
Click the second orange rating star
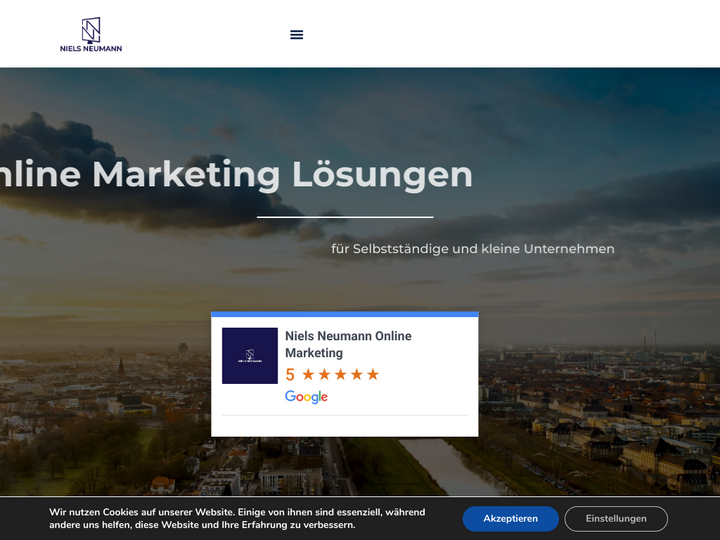coord(324,375)
